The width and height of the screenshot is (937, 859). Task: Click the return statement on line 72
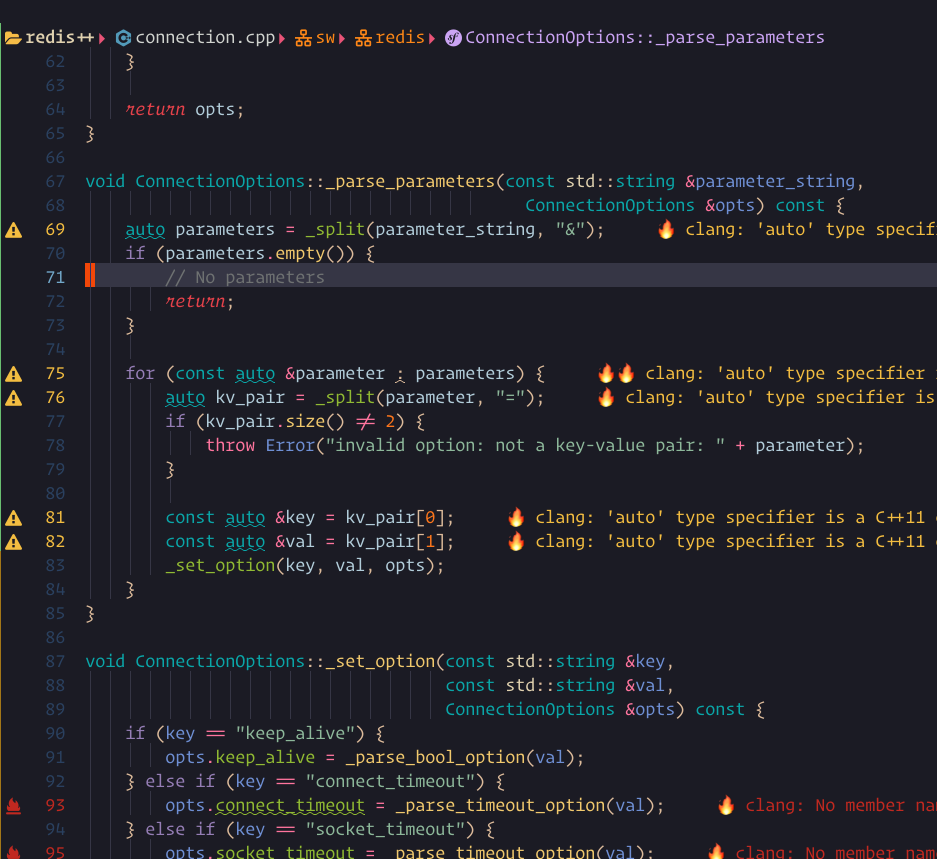pos(195,301)
